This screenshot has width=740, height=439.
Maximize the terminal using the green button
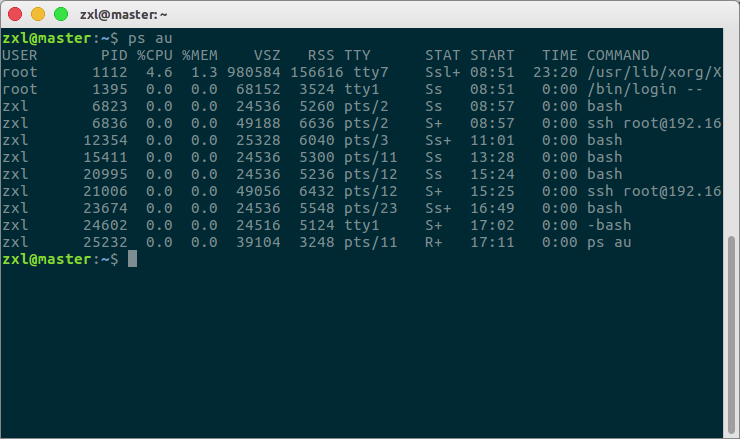61,14
